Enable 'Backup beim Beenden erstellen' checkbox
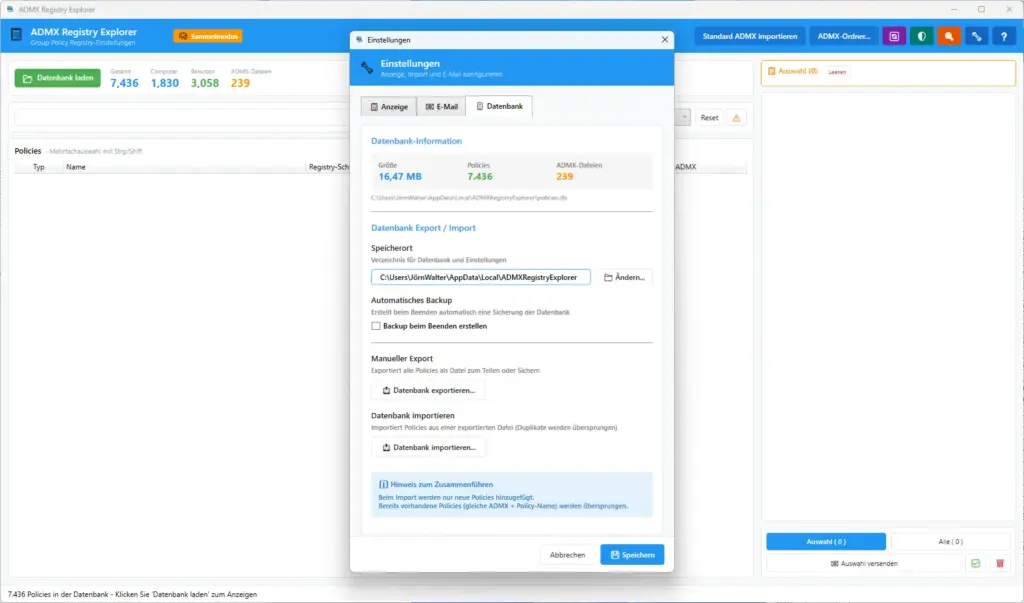This screenshot has height=603, width=1024. pos(376,326)
